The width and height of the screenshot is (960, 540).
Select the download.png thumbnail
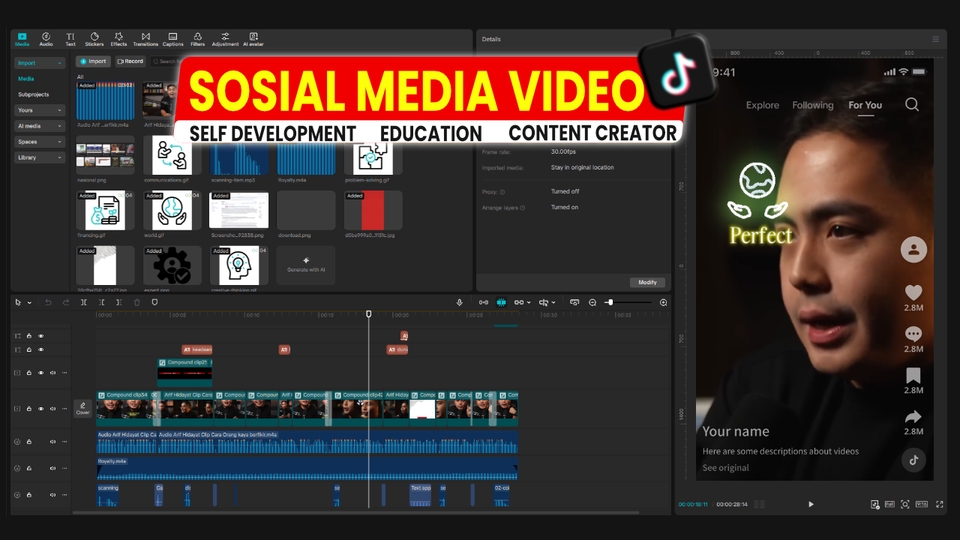[306, 211]
